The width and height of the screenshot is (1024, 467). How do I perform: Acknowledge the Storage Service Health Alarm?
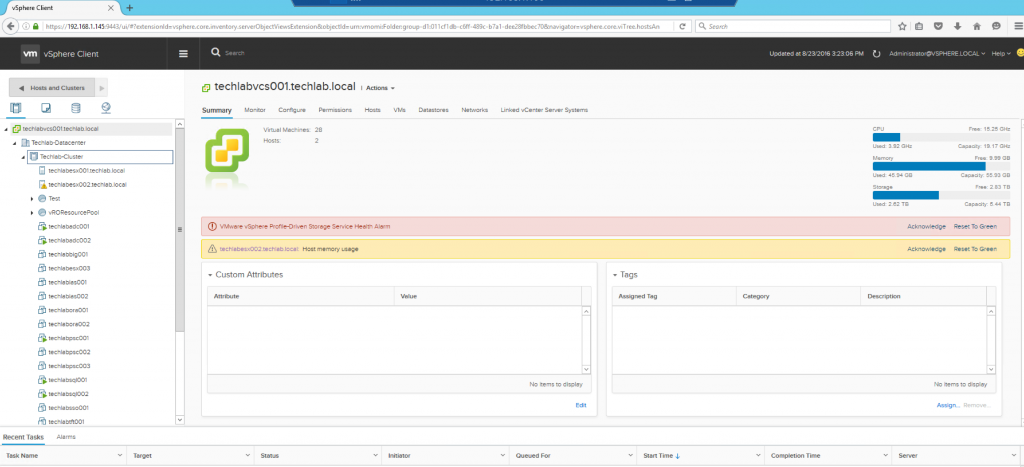coord(926,227)
